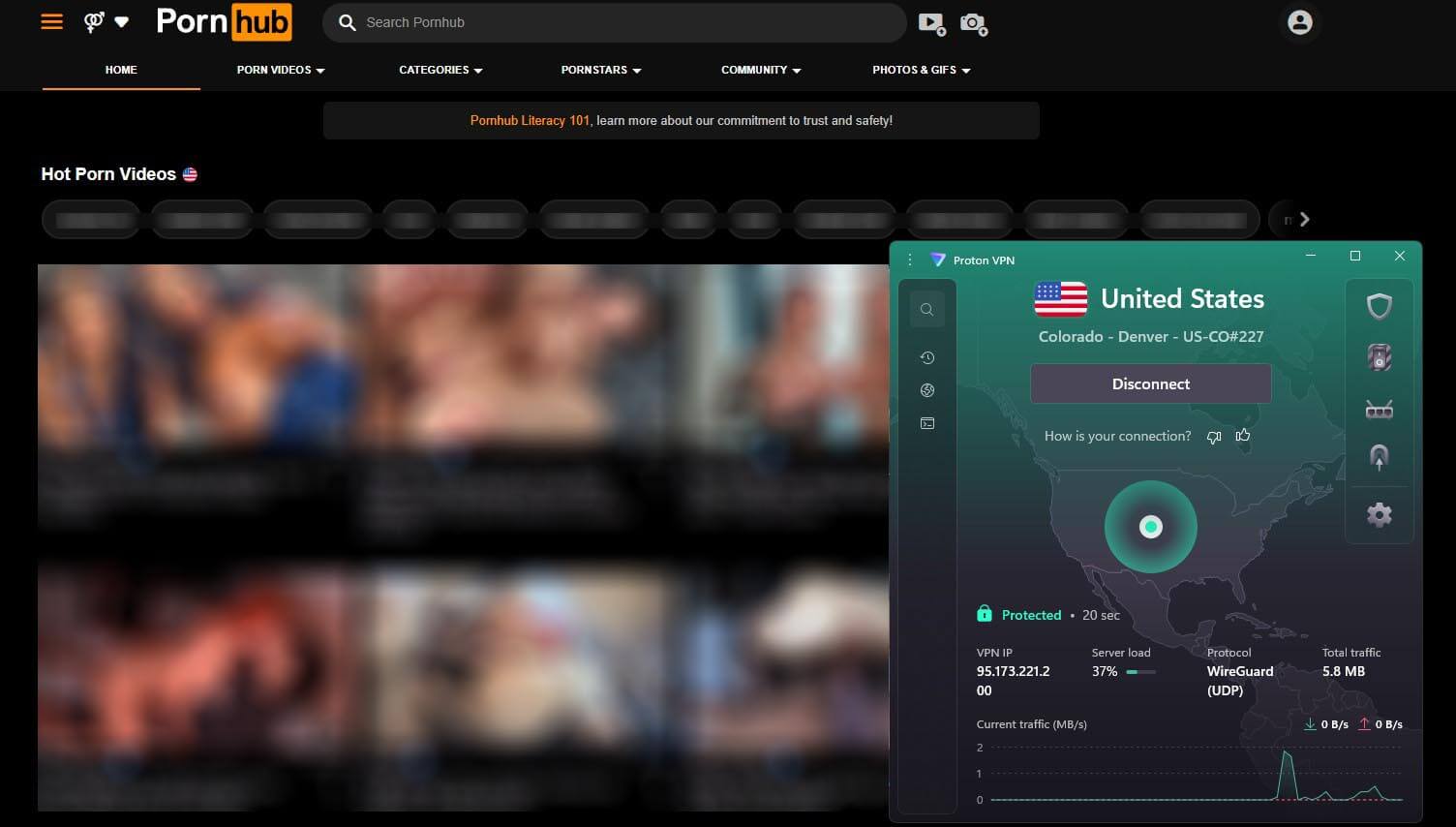Rate the connection with the thumbs up
The height and width of the screenshot is (827, 1456).
[1243, 436]
